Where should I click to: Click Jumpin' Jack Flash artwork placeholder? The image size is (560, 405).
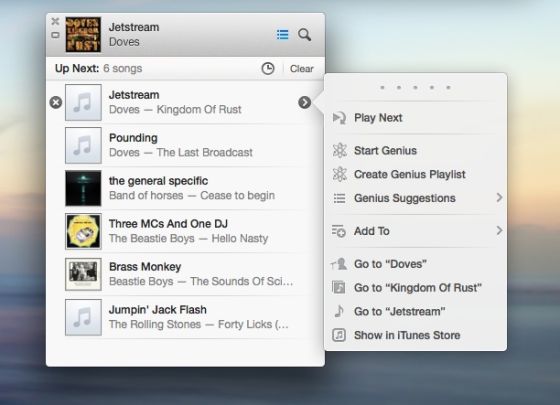coord(83,317)
